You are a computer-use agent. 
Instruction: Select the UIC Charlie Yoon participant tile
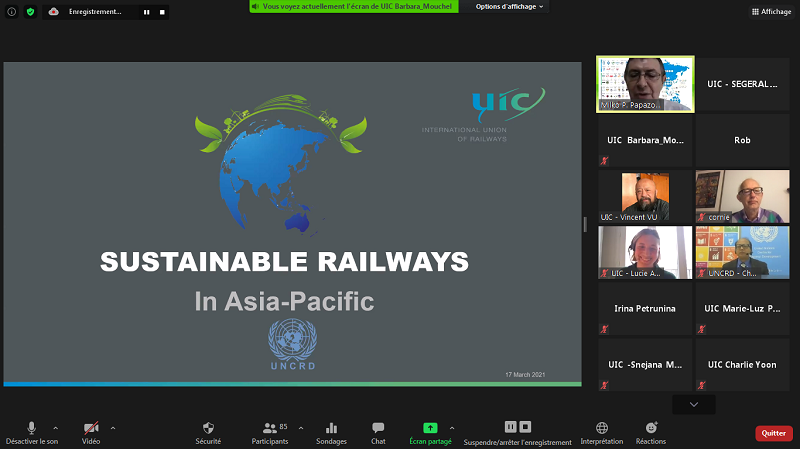(742, 365)
